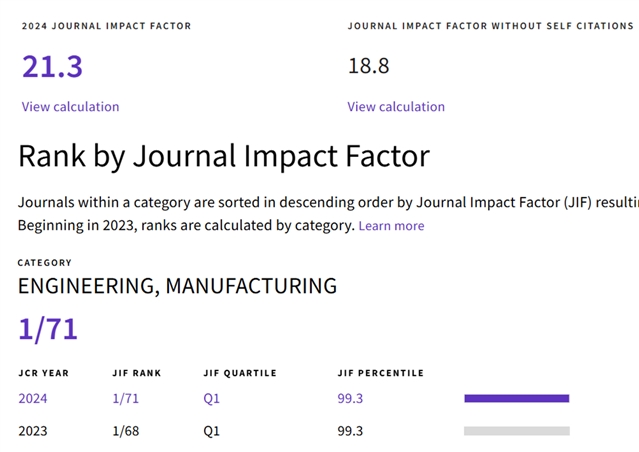Click Q1 quartile in the 2024 row

point(211,399)
